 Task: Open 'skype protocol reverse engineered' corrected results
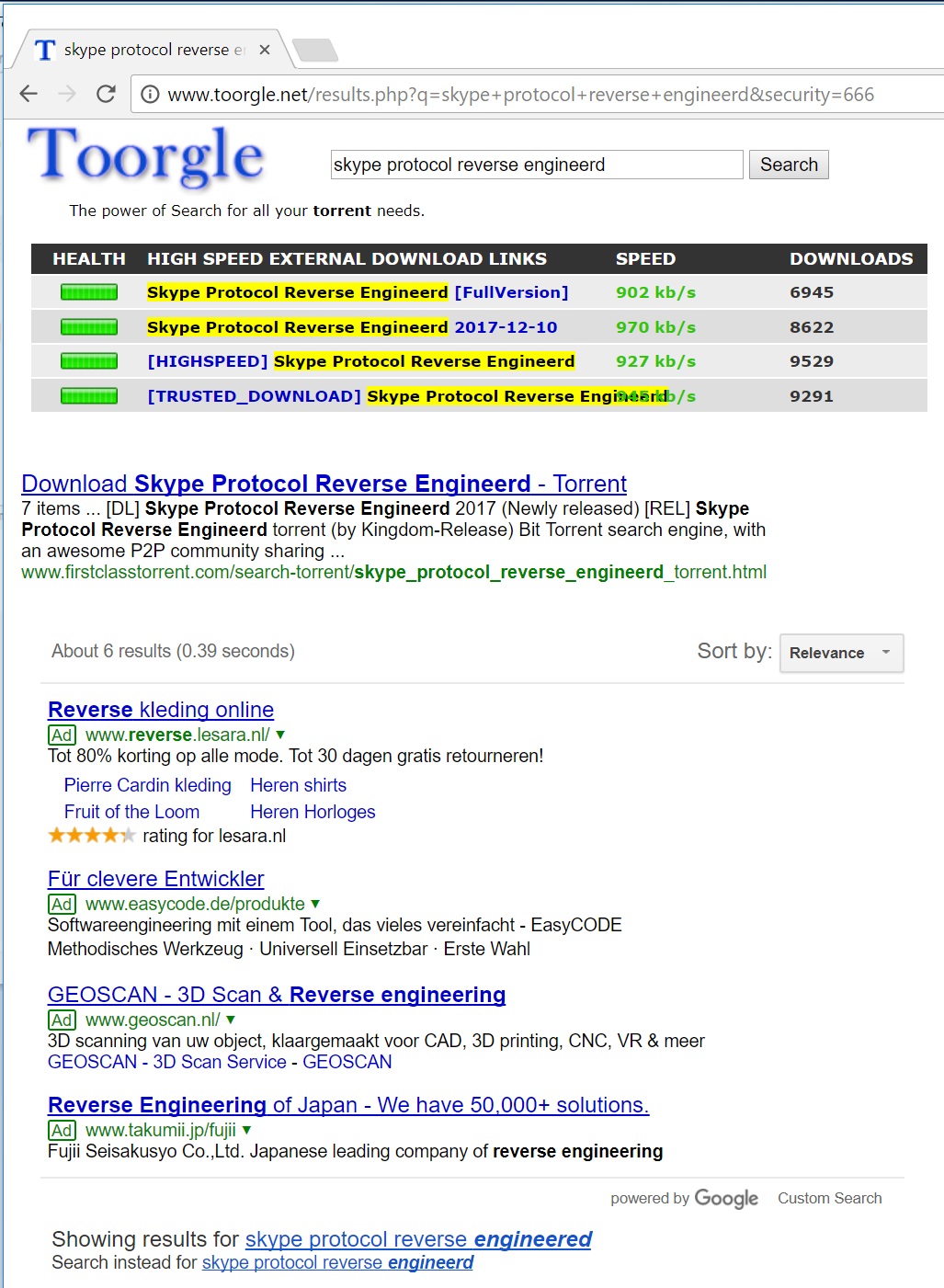(x=418, y=1239)
